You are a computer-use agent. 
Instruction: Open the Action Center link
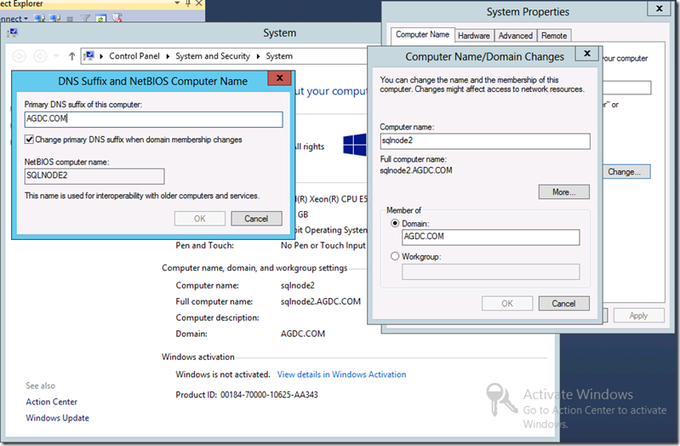(x=52, y=402)
